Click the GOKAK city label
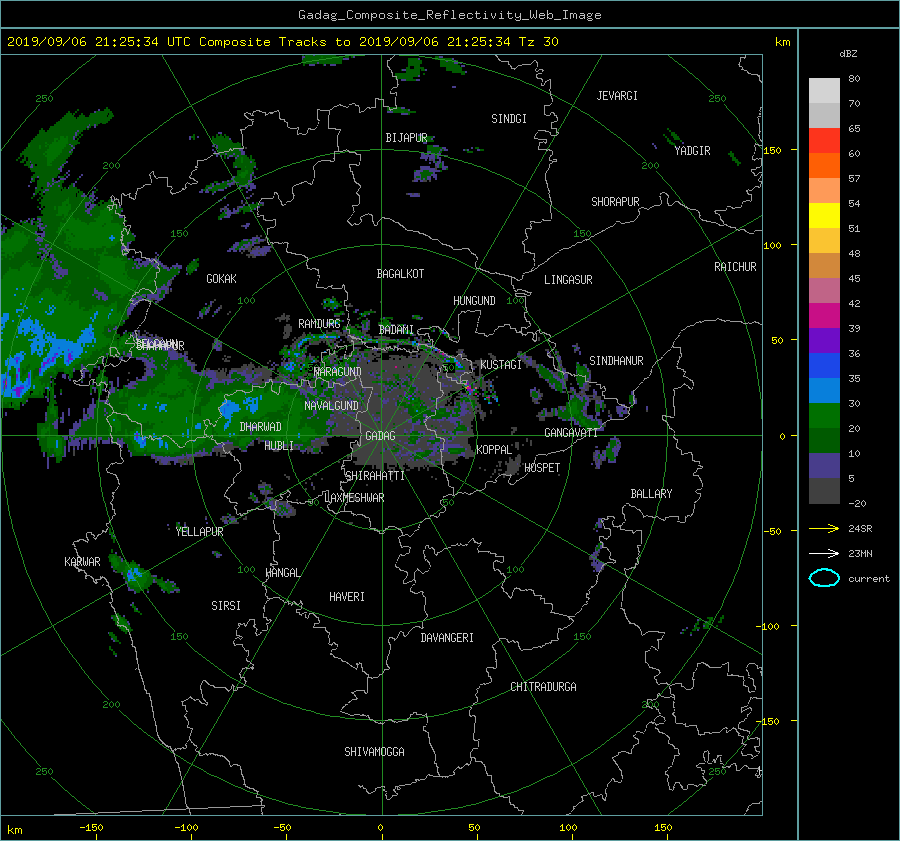Image resolution: width=900 pixels, height=841 pixels. [221, 279]
